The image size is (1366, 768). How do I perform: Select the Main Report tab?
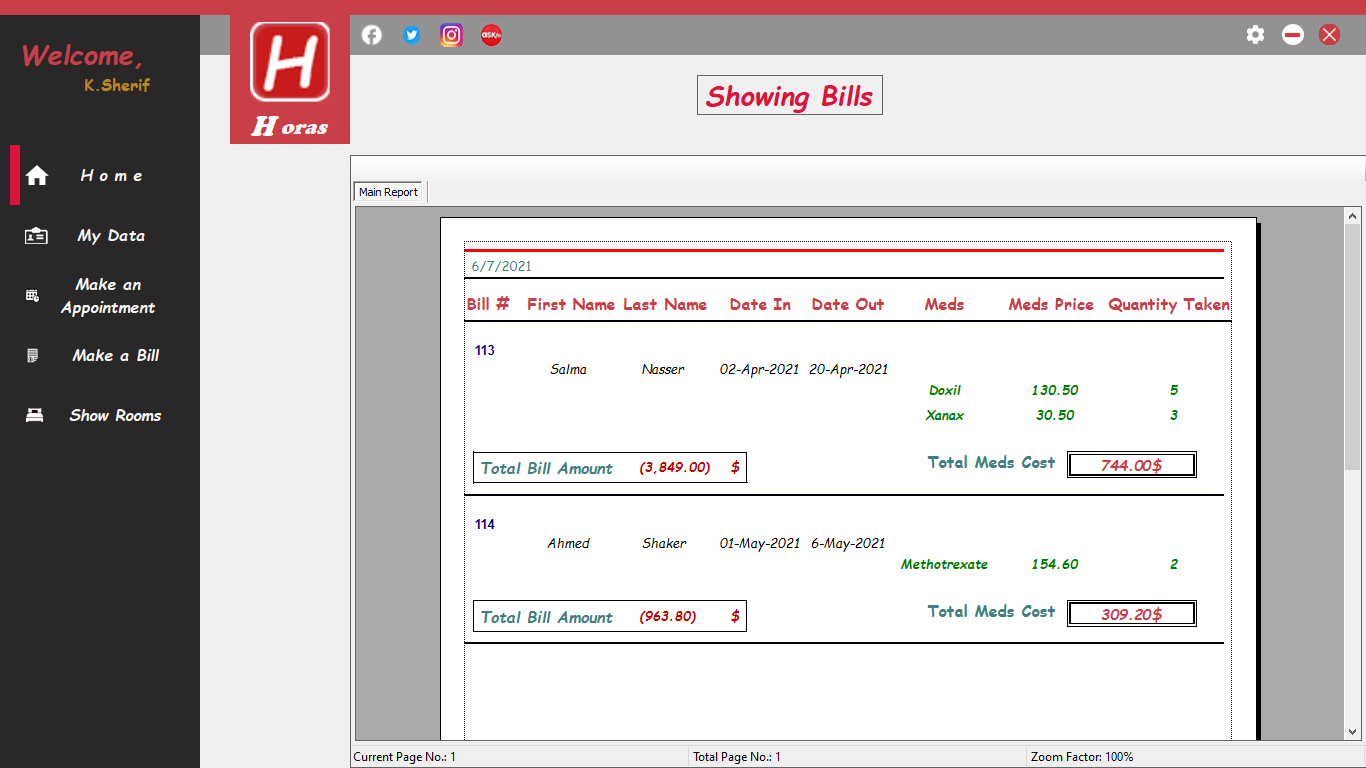click(389, 192)
